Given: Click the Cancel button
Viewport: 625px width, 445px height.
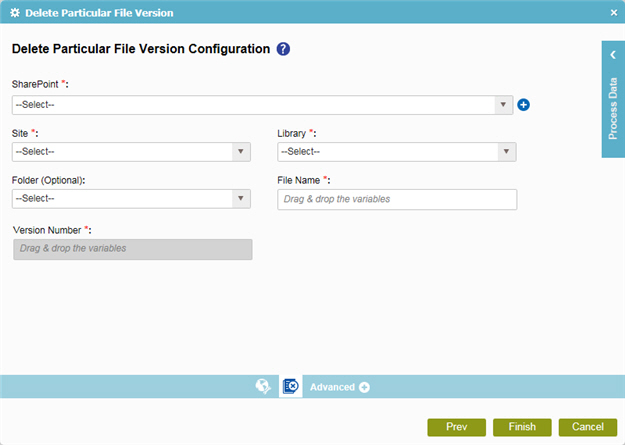Looking at the screenshot, I should 588,427.
